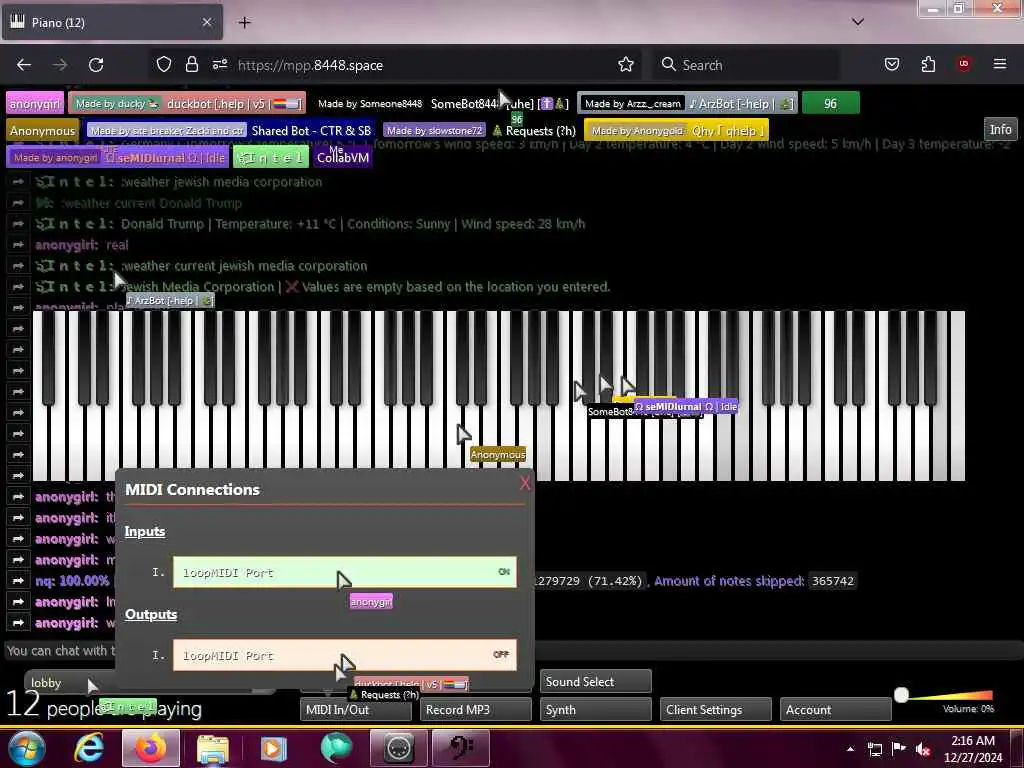
Task: Click the green globe browser taskbar icon
Action: tap(336, 748)
